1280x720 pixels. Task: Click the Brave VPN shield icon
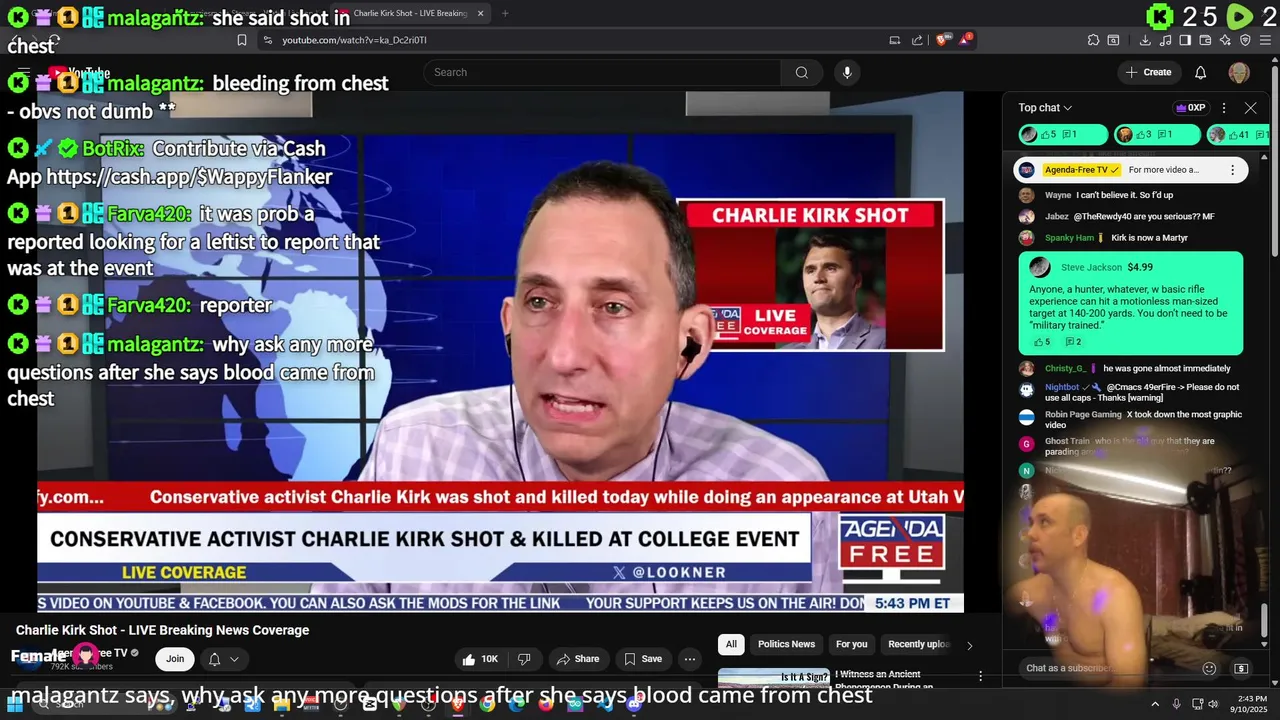point(1245,40)
